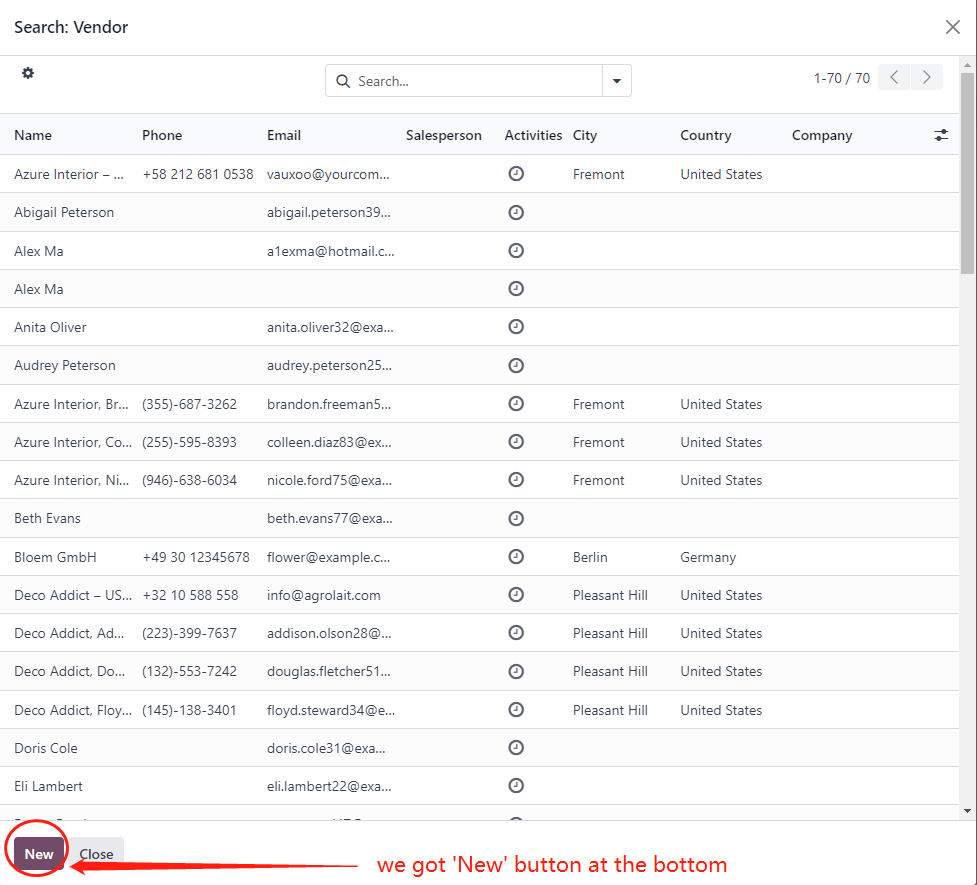Go to previous page of vendors
The image size is (977, 885).
[x=894, y=78]
